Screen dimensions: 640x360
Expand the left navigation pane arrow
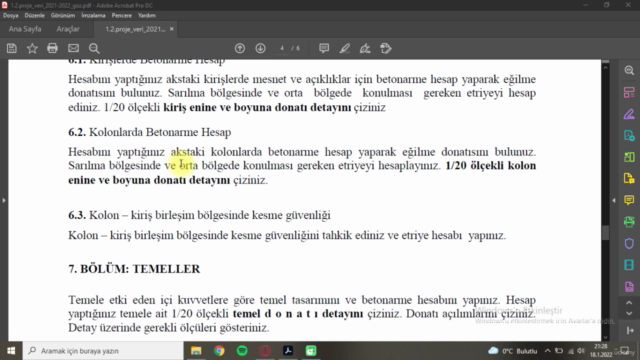[x=4, y=200]
